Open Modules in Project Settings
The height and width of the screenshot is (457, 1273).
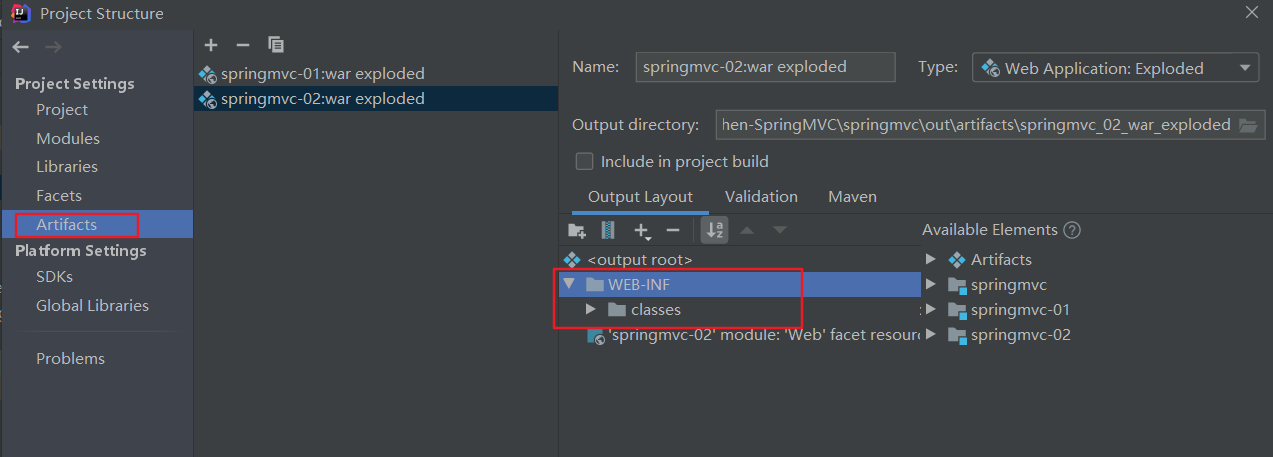(x=68, y=139)
